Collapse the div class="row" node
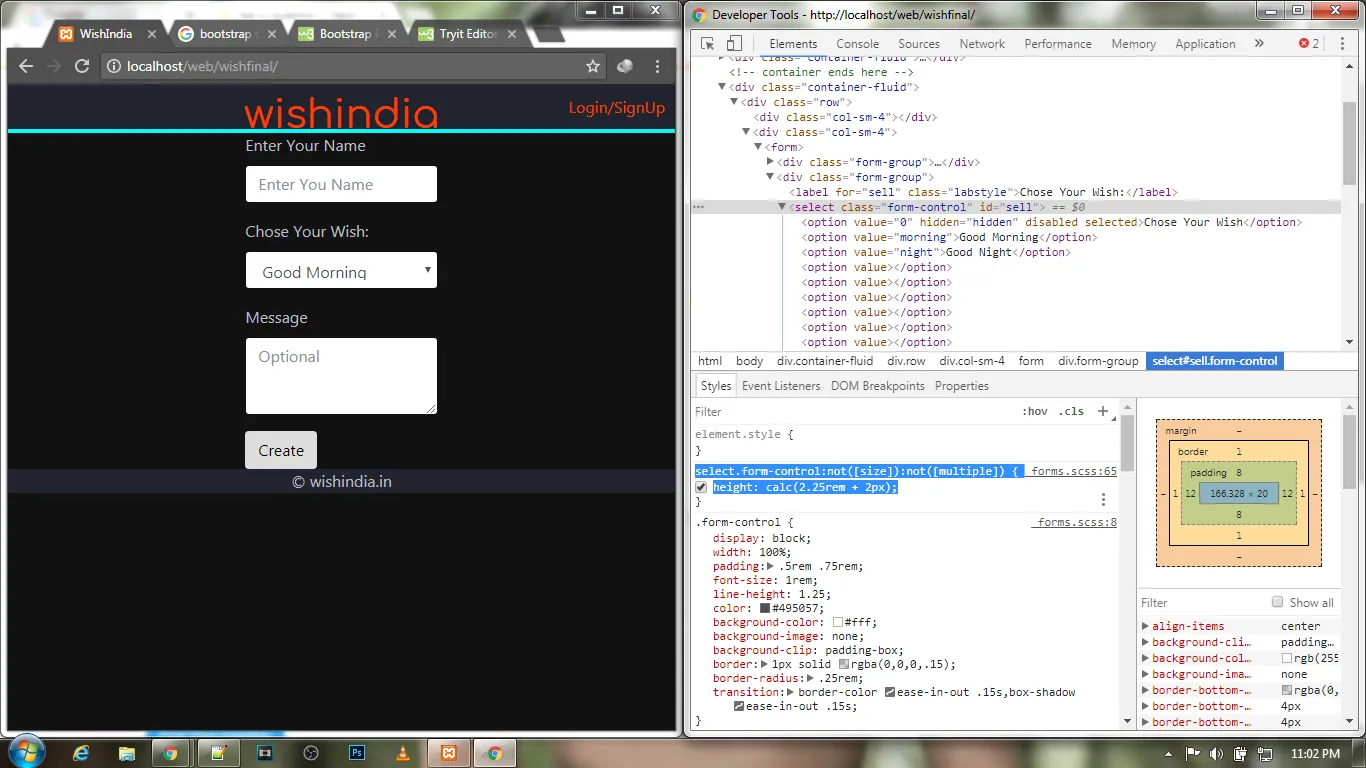 [735, 102]
